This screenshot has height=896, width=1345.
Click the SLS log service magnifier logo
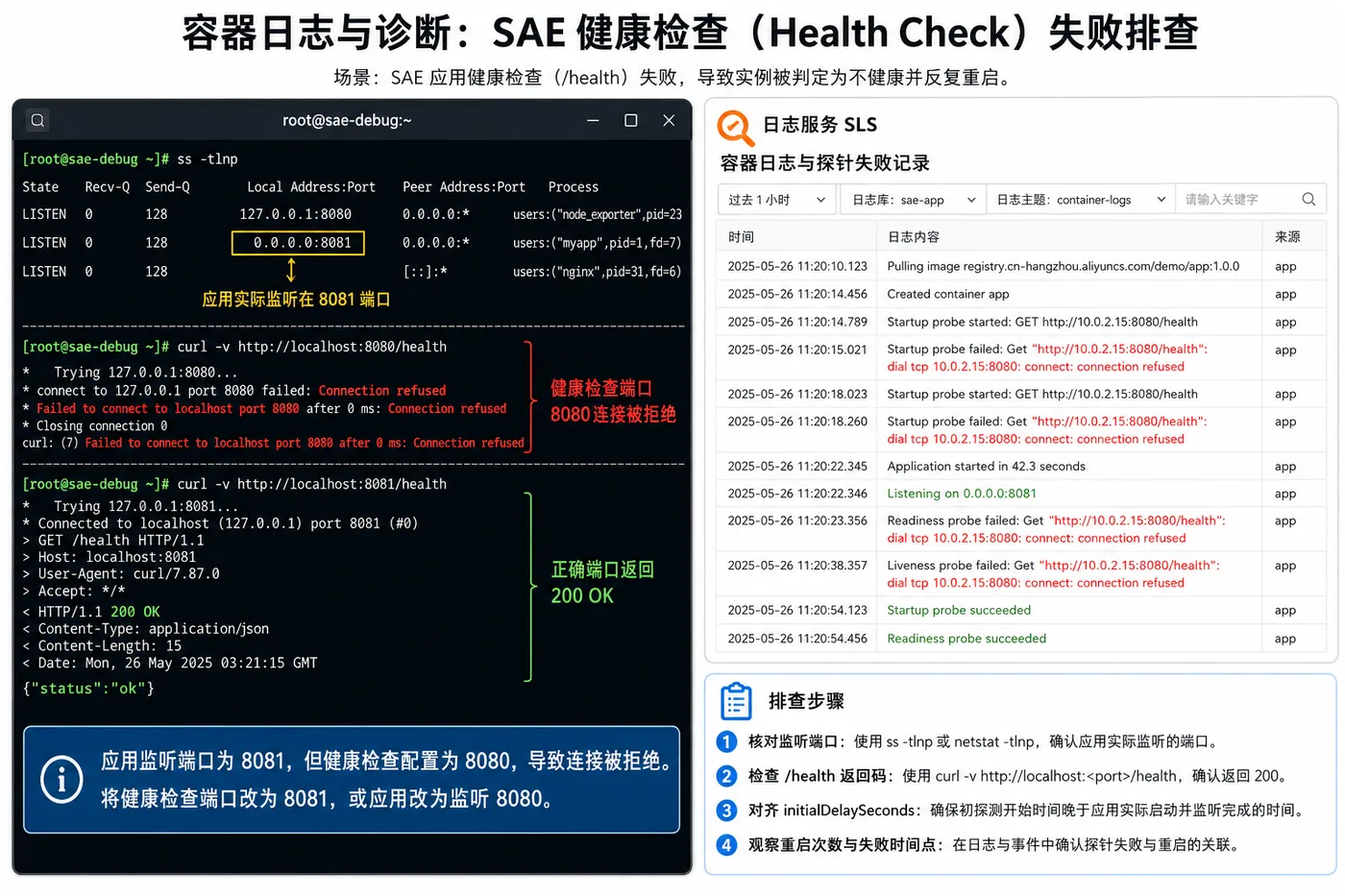(x=735, y=127)
